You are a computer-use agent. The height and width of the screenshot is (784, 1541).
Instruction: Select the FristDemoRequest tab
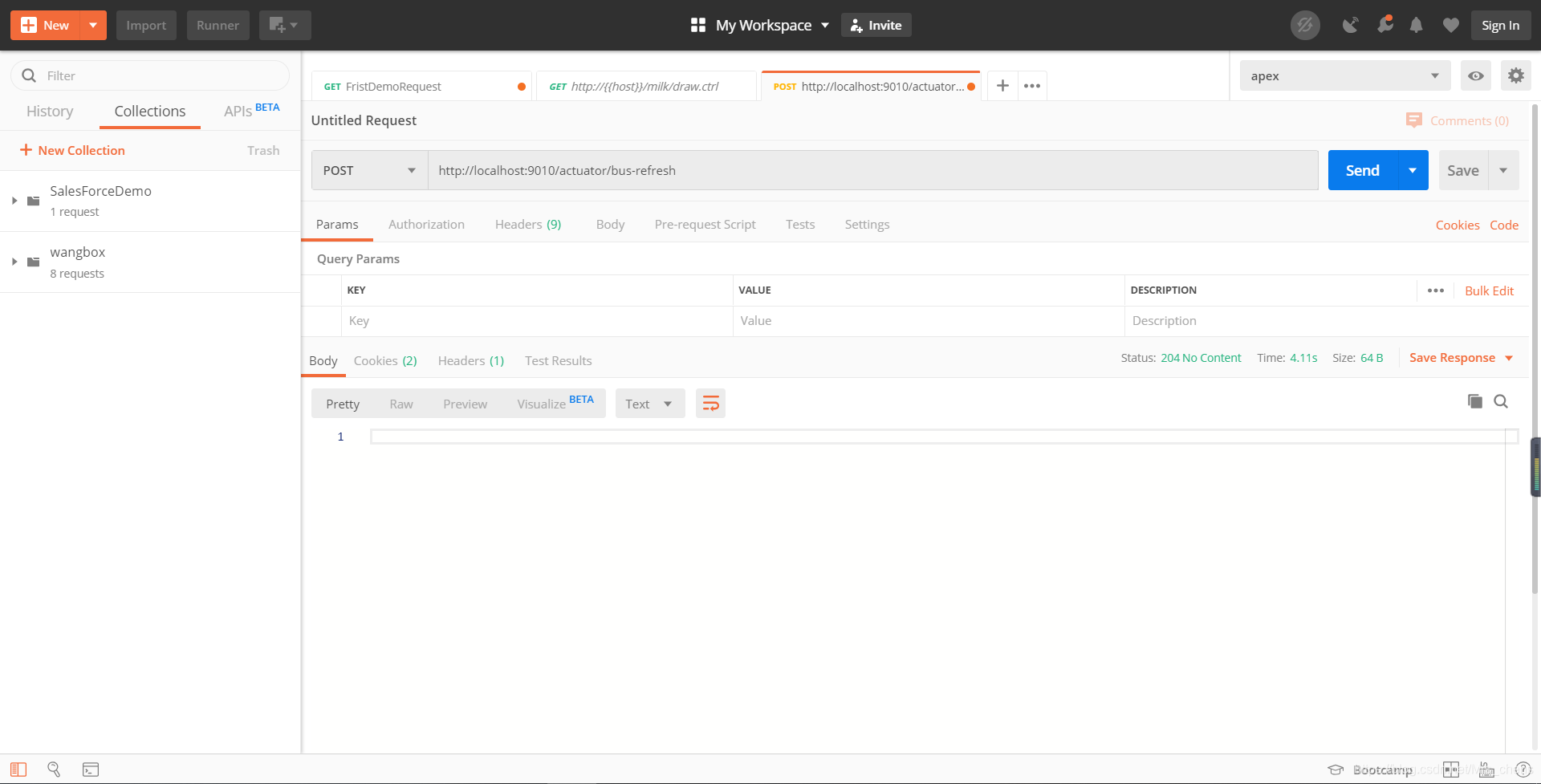[x=422, y=86]
